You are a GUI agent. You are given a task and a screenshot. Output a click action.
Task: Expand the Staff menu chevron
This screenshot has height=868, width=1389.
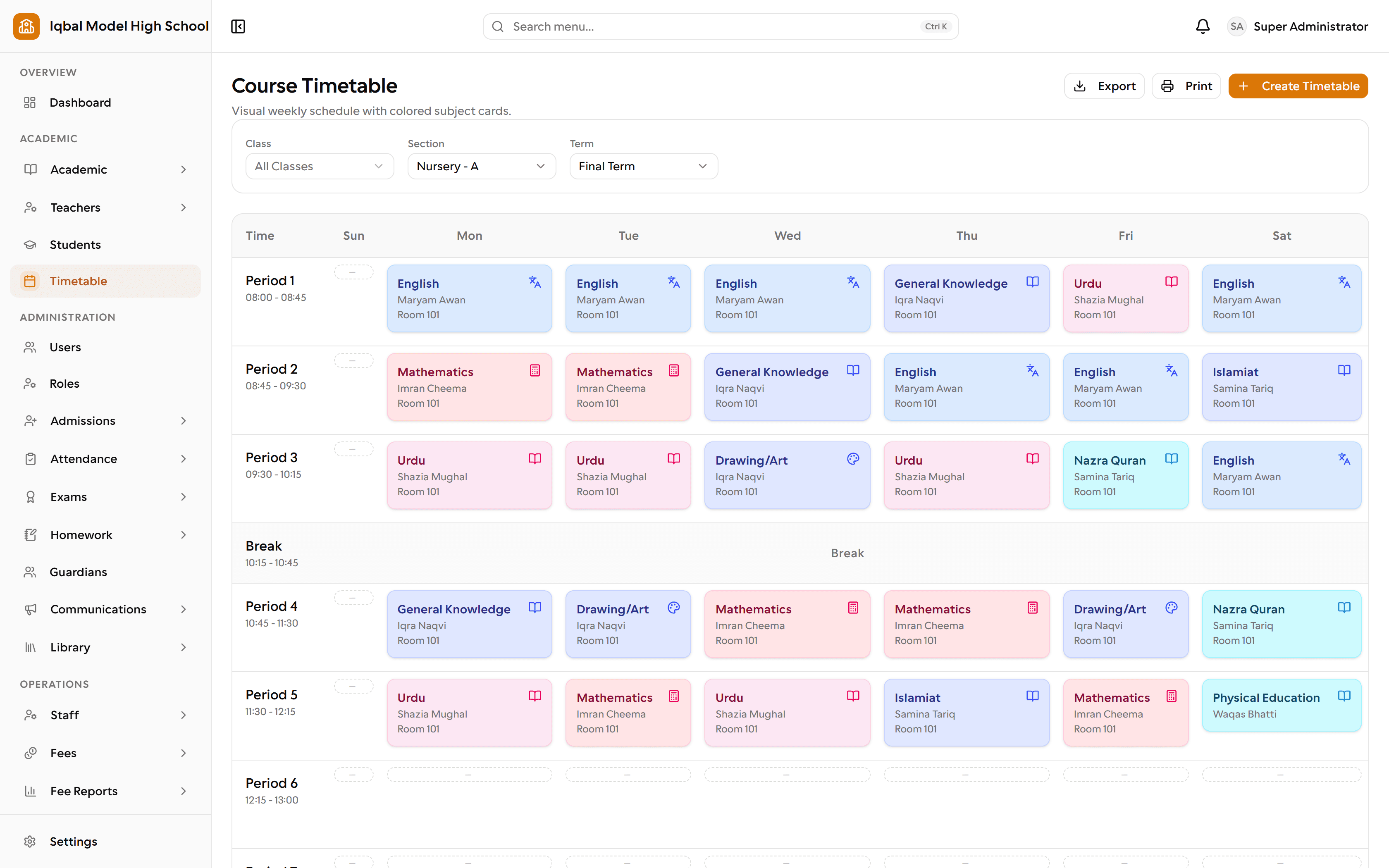(x=183, y=715)
